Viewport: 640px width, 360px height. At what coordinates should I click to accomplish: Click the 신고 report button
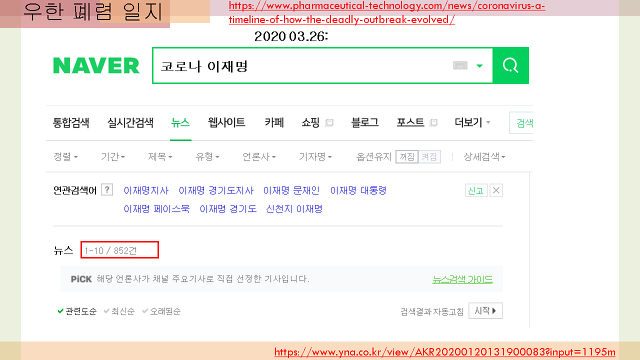pyautogui.click(x=476, y=191)
